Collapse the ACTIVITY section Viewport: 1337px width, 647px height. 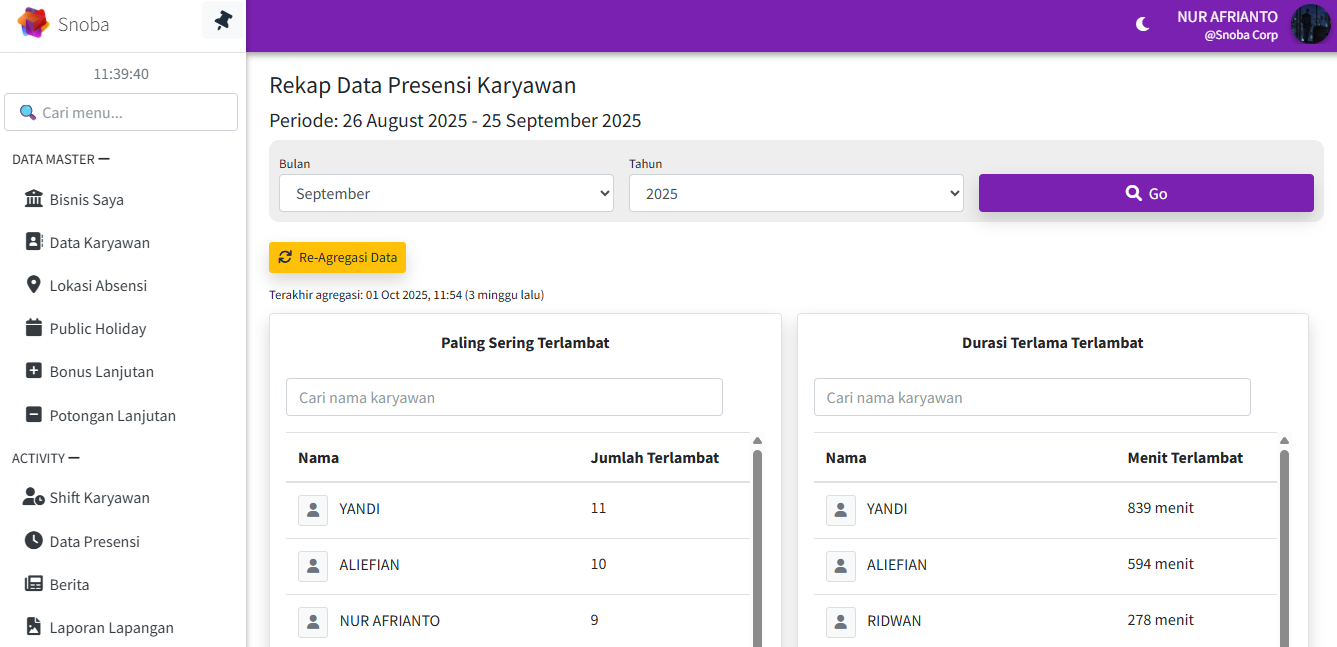pos(73,458)
